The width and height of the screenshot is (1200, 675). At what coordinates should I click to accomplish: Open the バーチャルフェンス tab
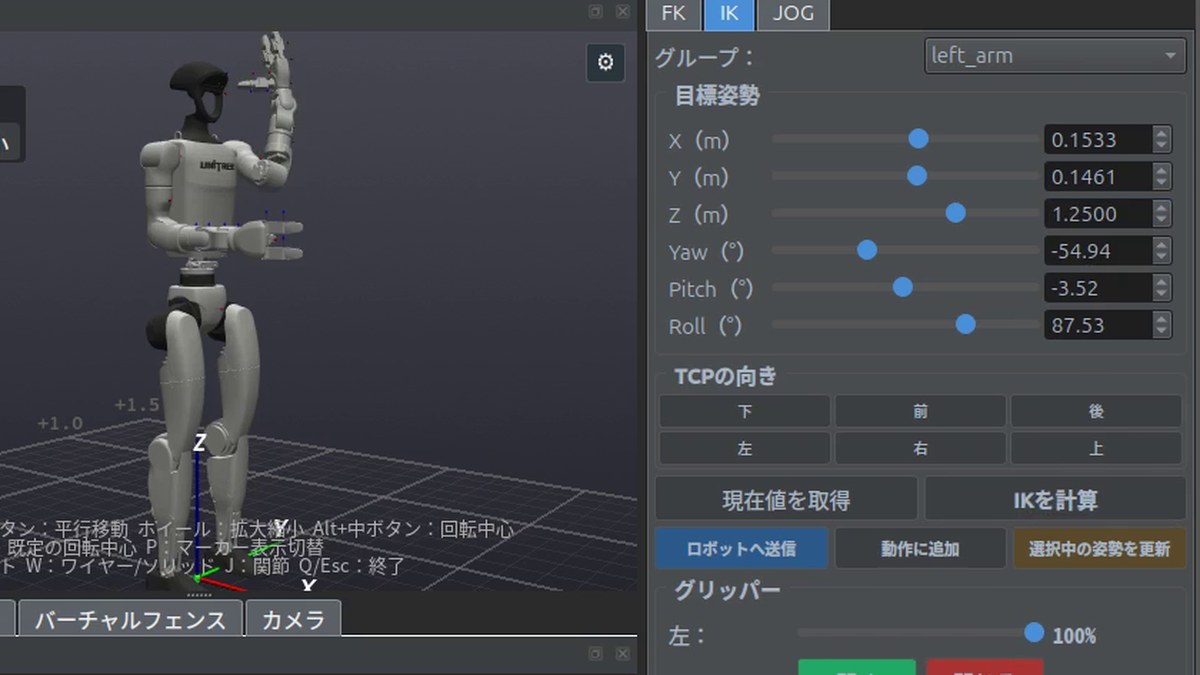point(130,619)
